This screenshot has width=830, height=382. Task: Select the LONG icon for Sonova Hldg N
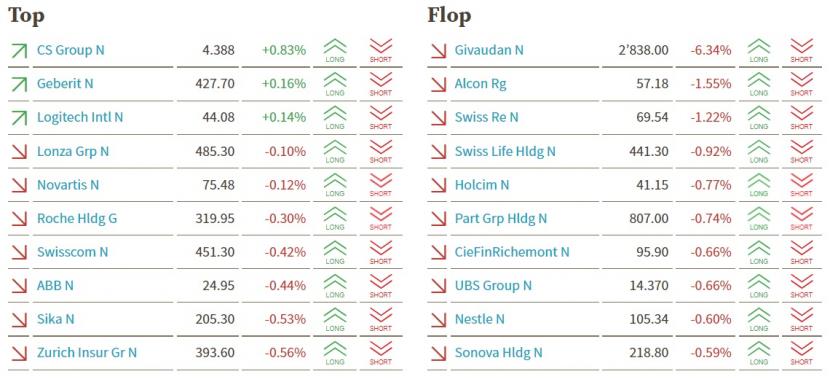point(759,353)
